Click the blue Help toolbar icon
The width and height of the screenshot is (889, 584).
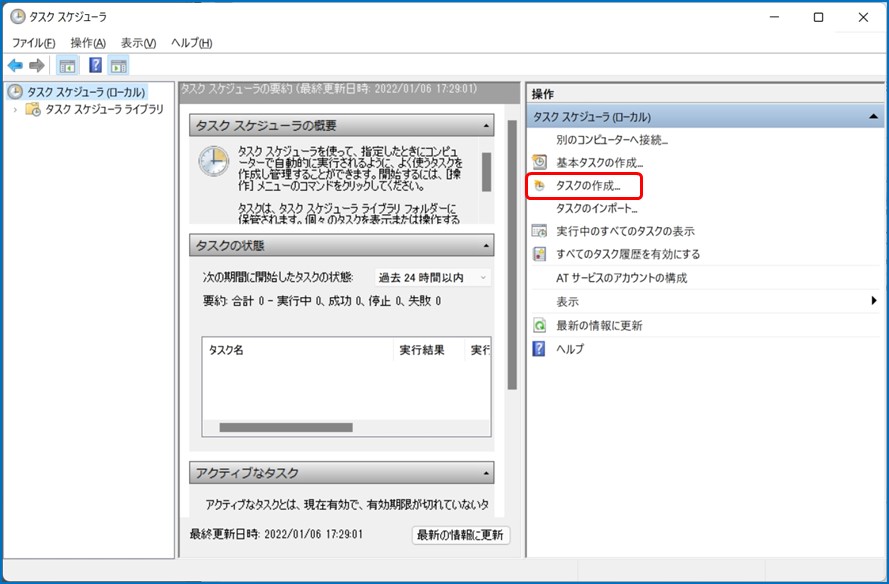coord(95,66)
